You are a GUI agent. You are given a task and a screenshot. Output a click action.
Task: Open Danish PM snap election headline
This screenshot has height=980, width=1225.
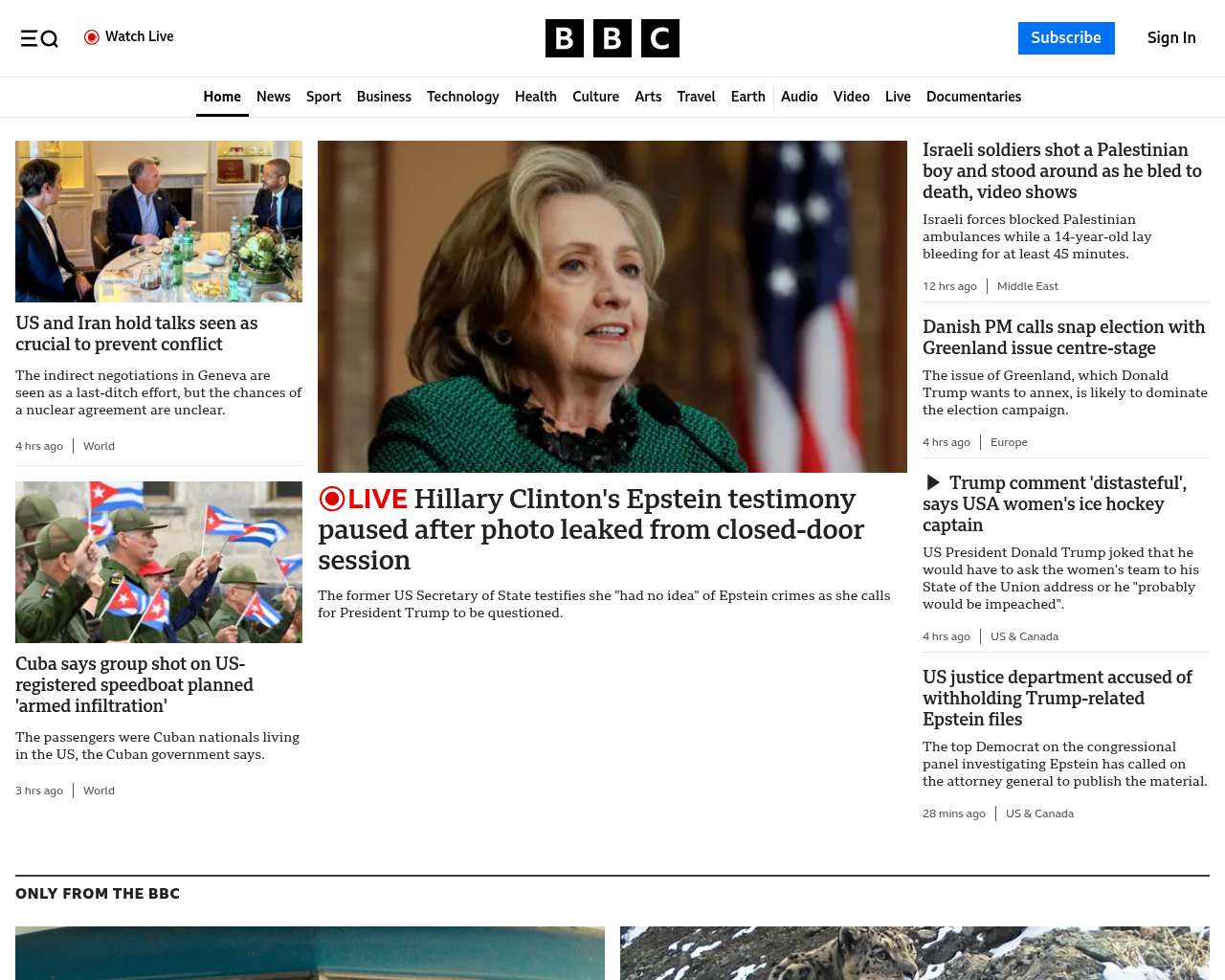pyautogui.click(x=1064, y=337)
